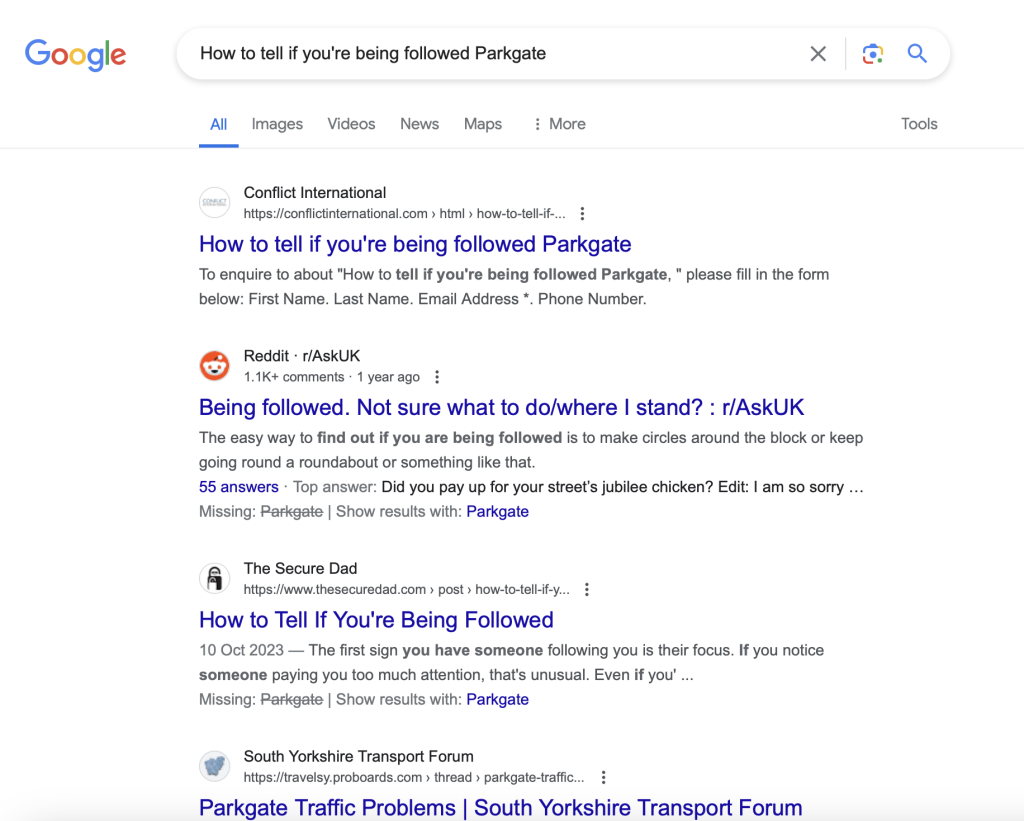Image resolution: width=1024 pixels, height=821 pixels.
Task: Switch to the Images tab
Action: tap(276, 123)
